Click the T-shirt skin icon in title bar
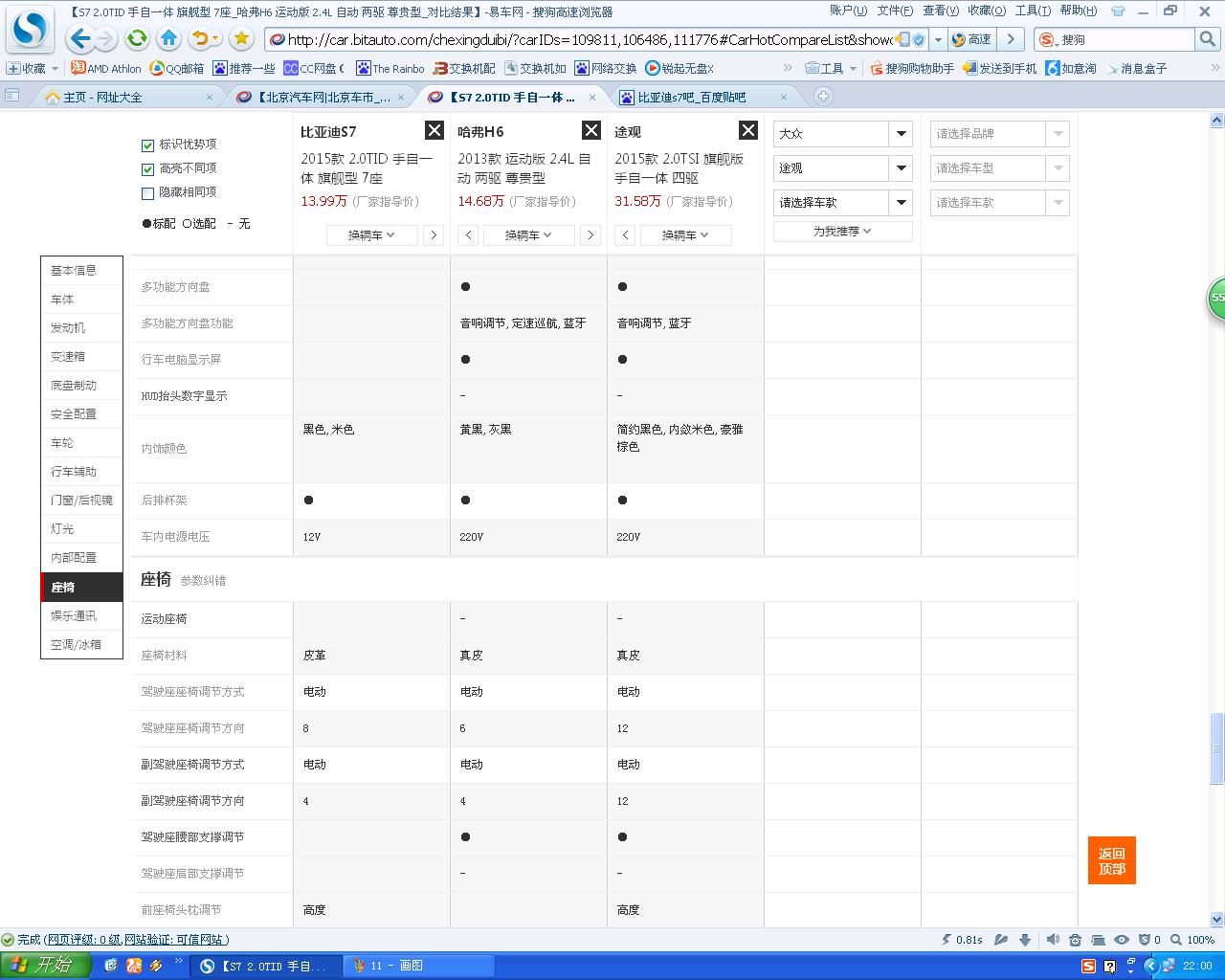Screen dimensions: 1225x980 coord(1119,11)
